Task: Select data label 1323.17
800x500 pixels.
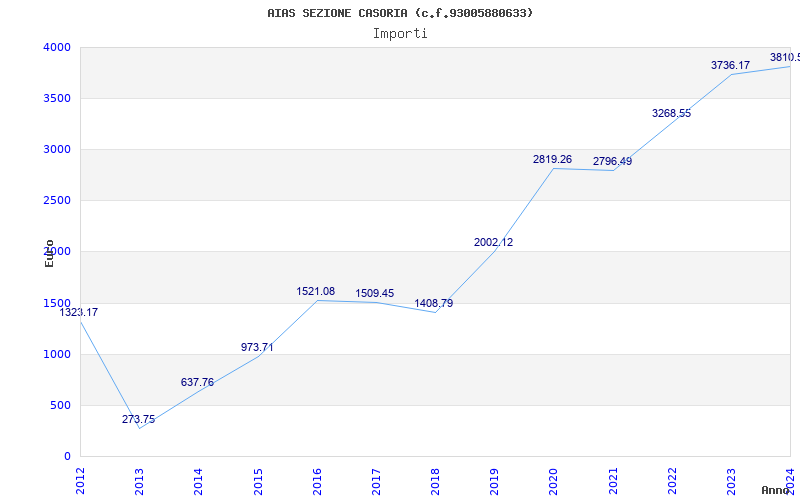Action: (79, 312)
